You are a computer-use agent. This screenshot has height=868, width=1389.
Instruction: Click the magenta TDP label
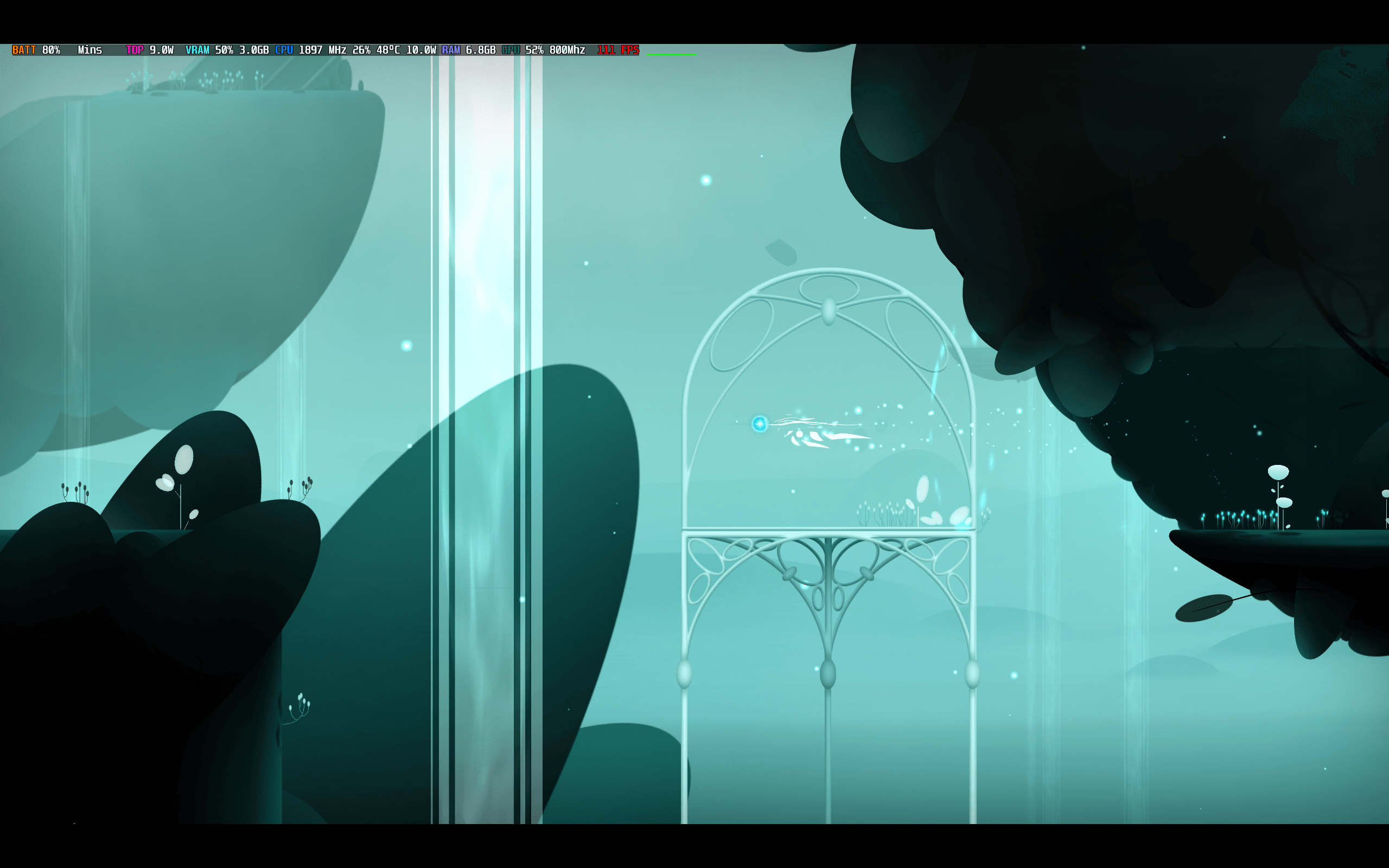(135, 50)
